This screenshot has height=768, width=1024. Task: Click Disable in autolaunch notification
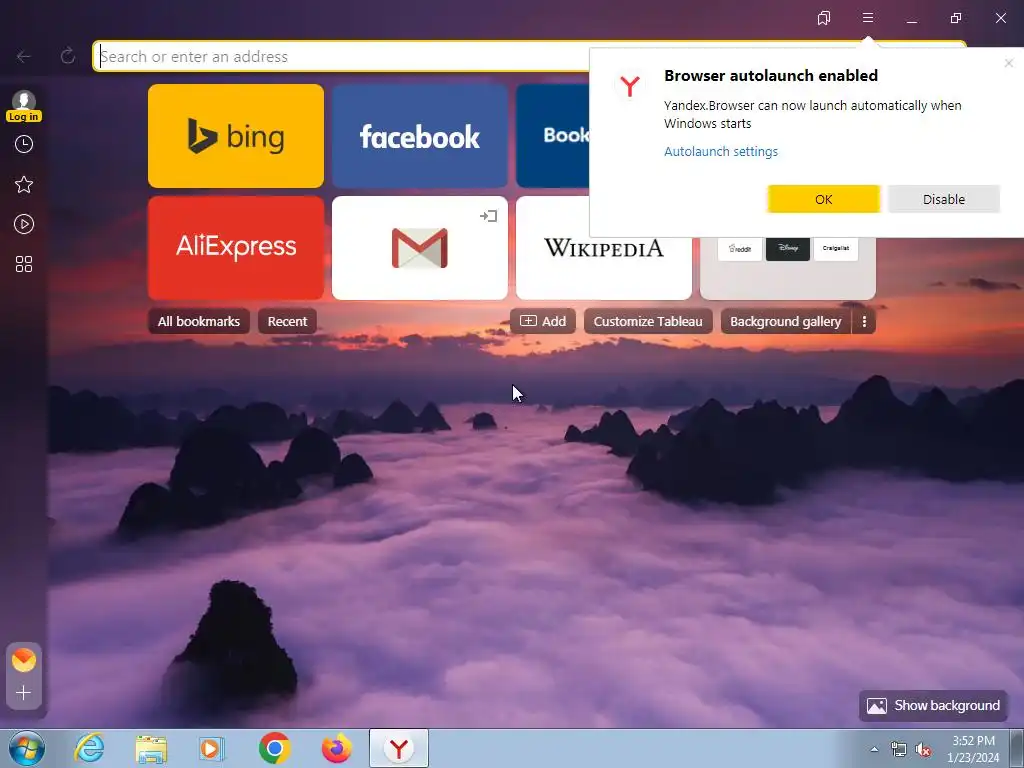coord(944,199)
